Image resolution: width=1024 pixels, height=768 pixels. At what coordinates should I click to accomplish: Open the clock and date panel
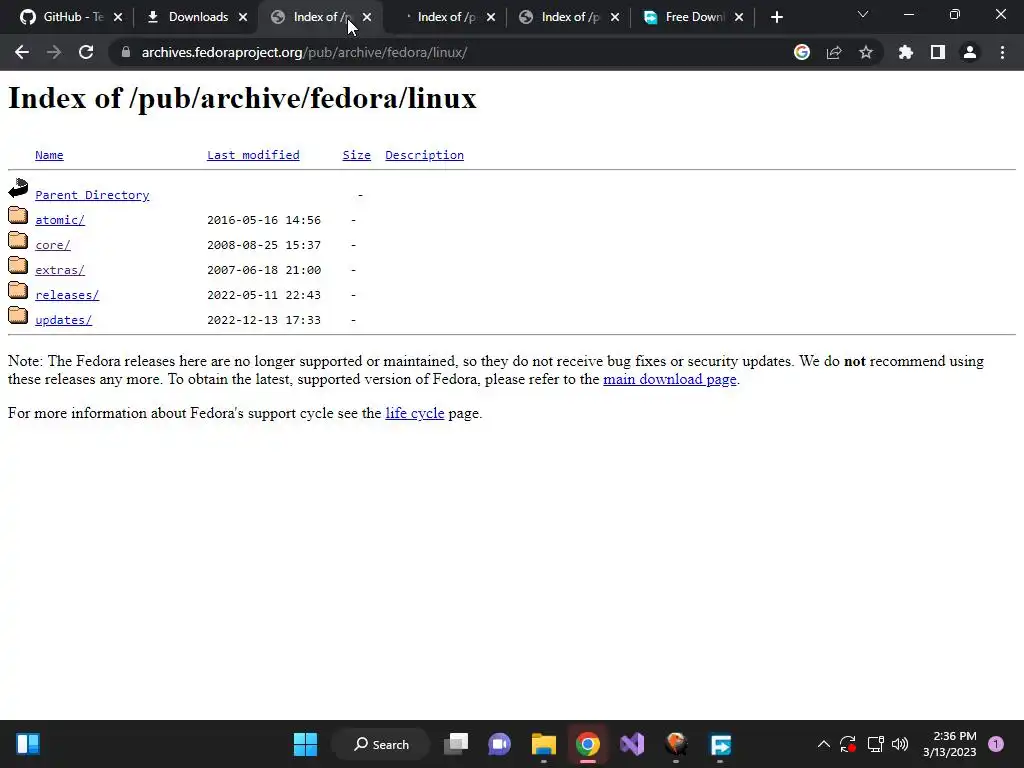coord(950,744)
